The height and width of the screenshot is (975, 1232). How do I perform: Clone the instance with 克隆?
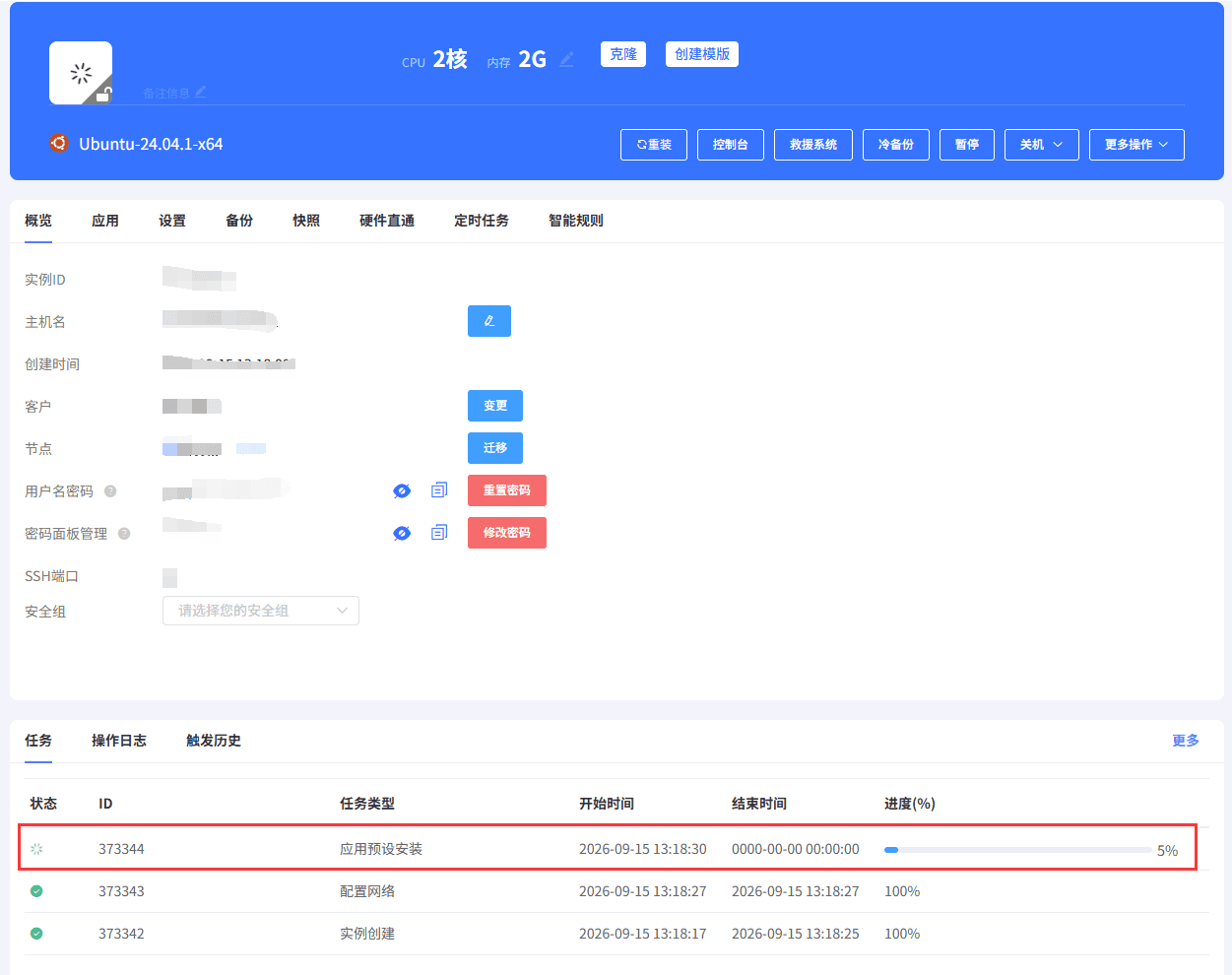[x=623, y=54]
